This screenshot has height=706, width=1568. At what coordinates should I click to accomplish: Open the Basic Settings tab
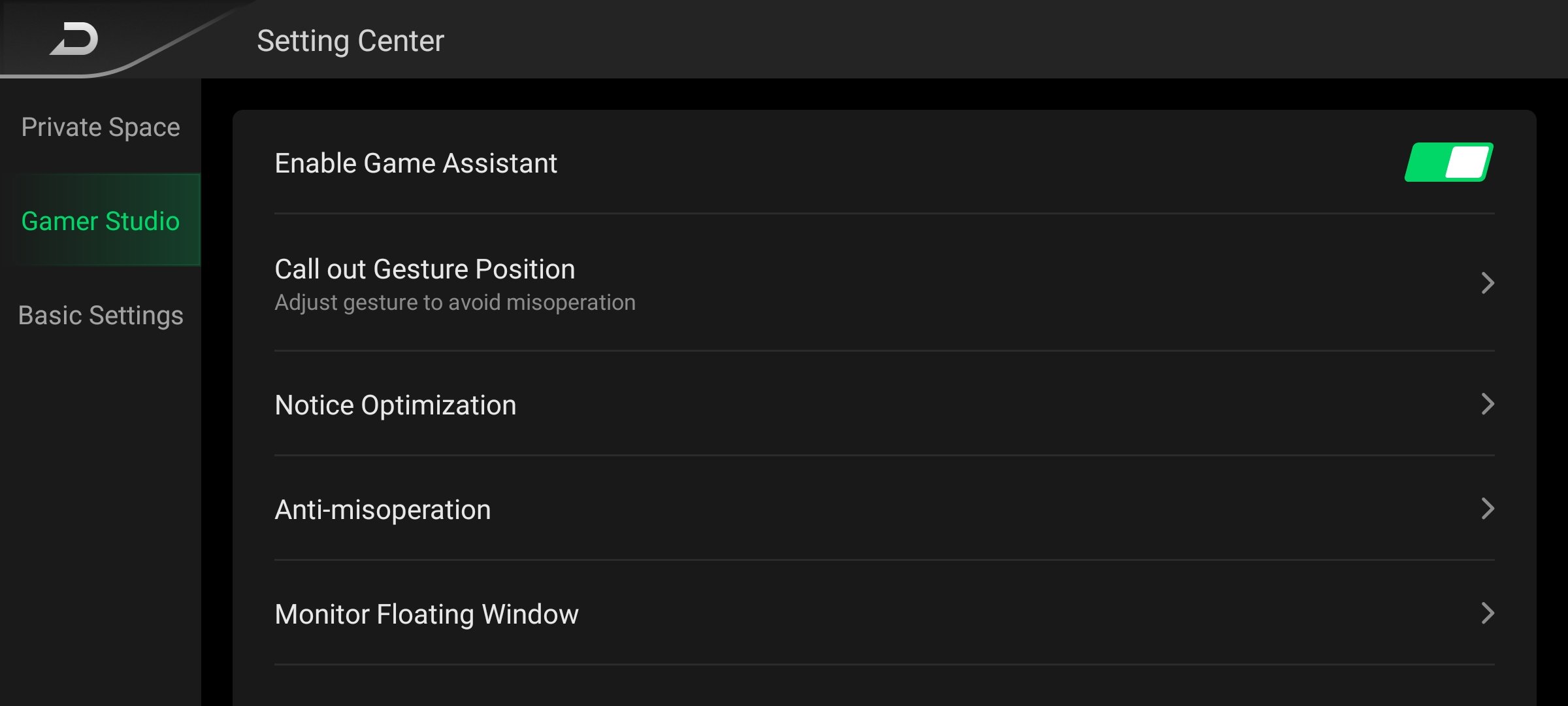101,315
